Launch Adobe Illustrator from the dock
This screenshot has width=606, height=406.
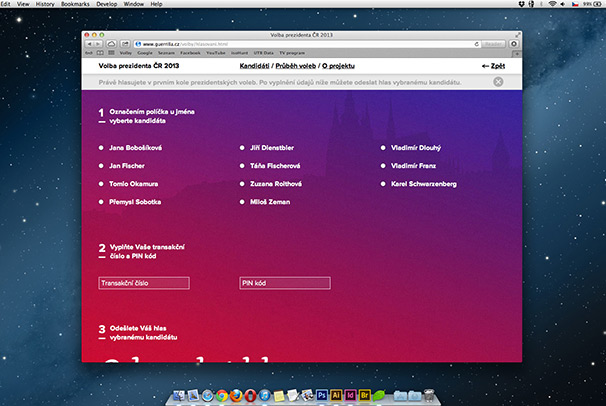pos(337,395)
